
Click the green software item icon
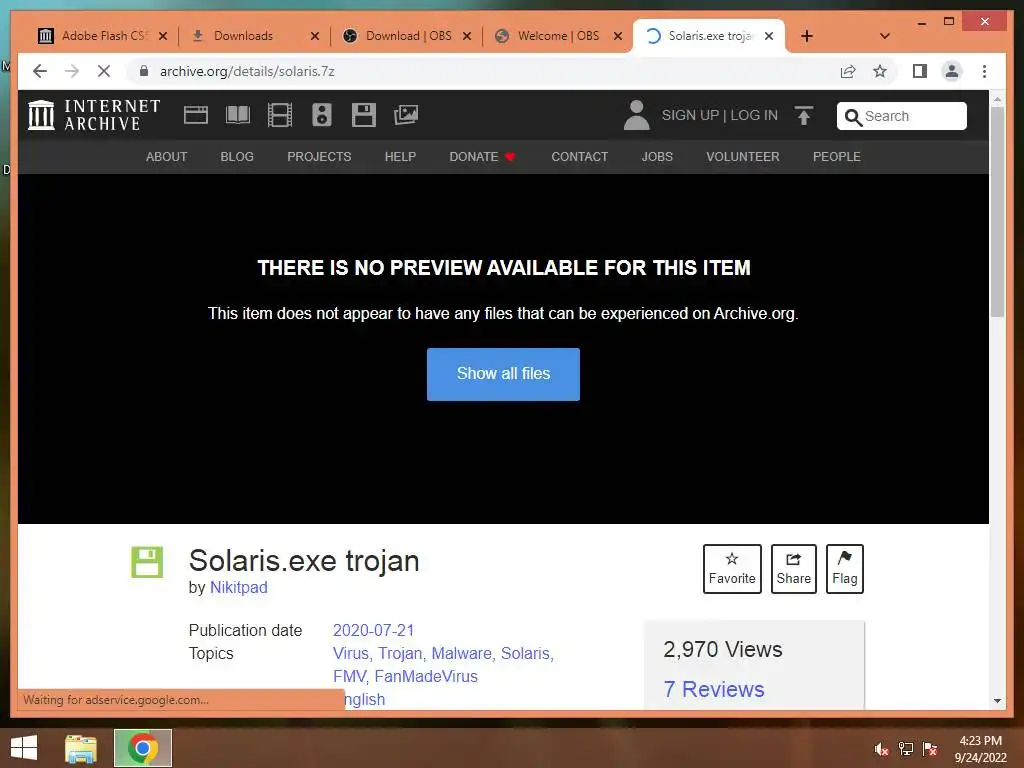click(147, 562)
